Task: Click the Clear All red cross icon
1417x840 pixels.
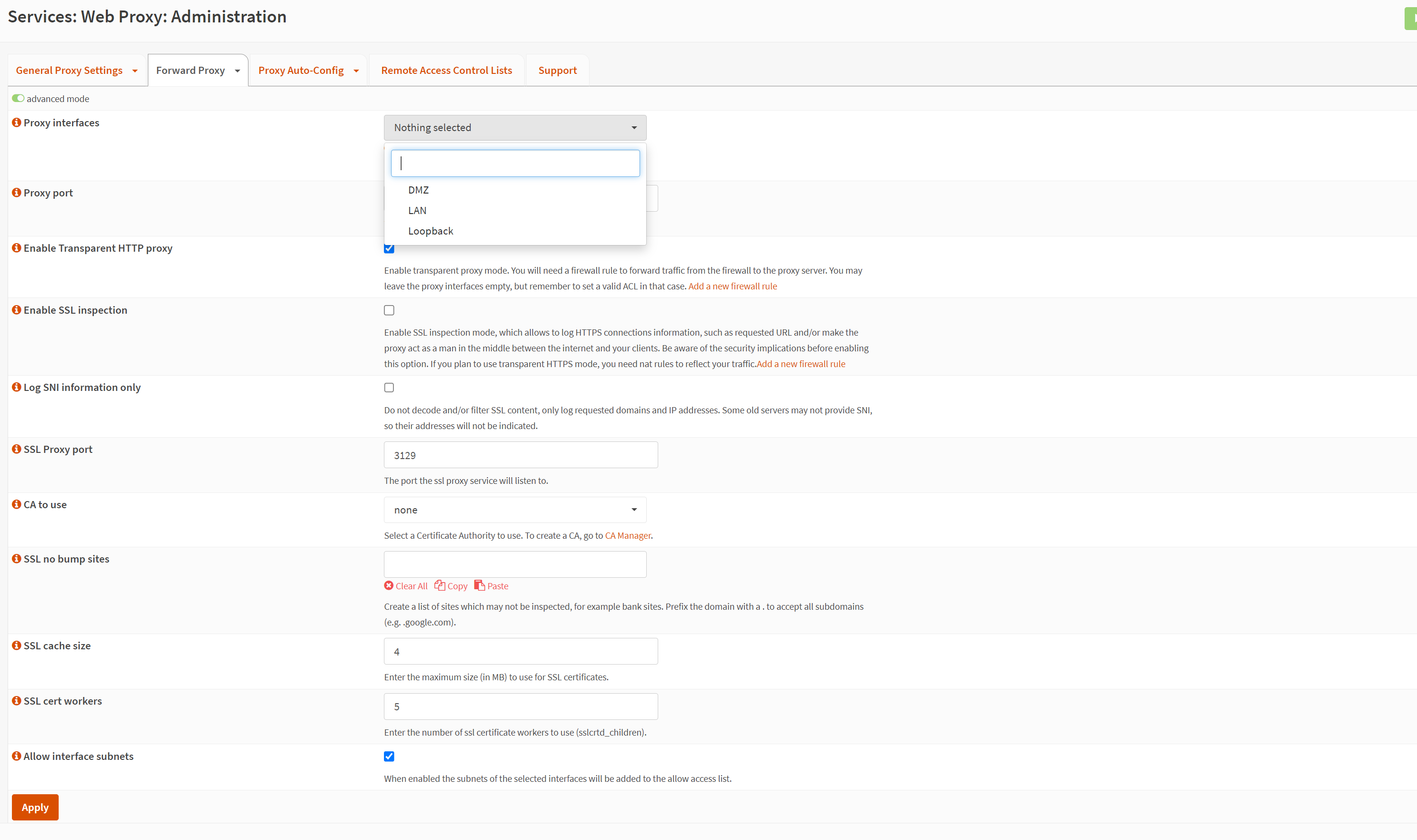Action: [x=389, y=585]
